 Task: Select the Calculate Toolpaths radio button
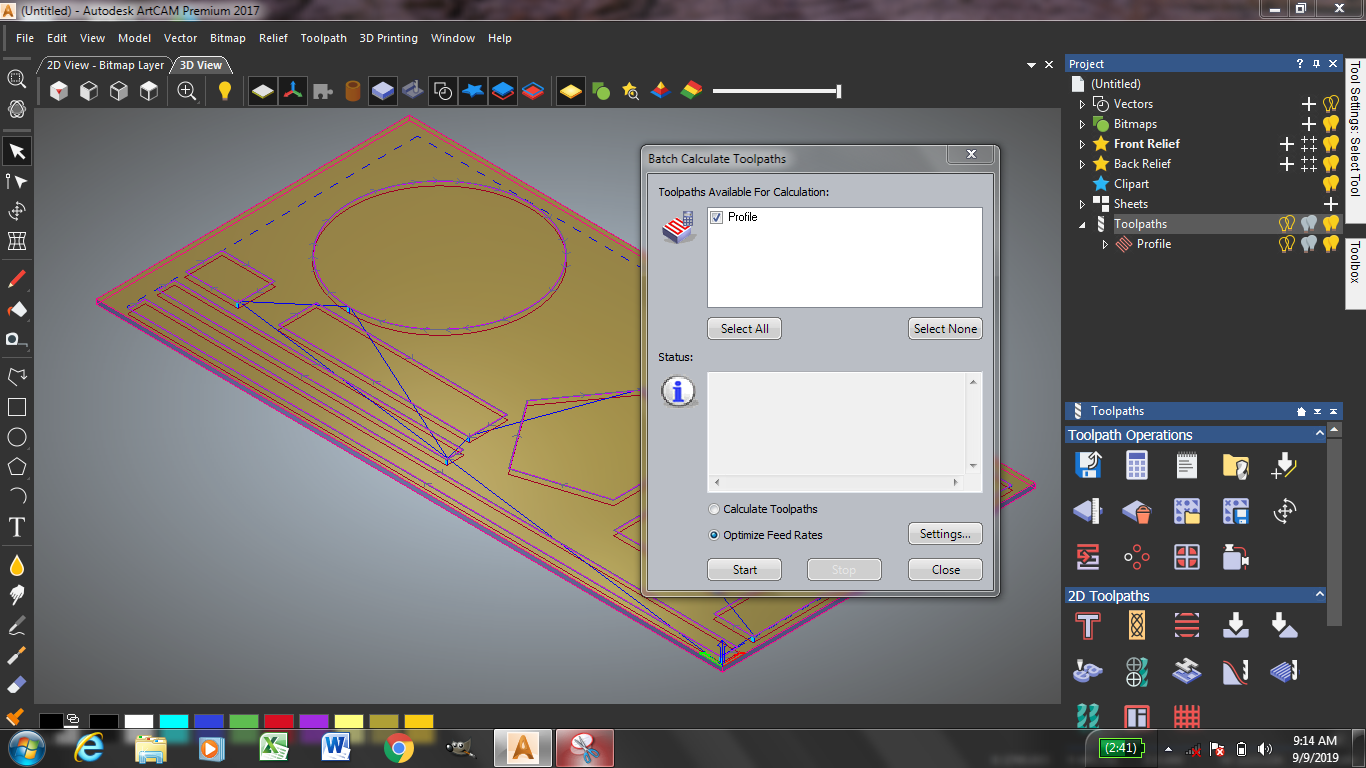714,509
